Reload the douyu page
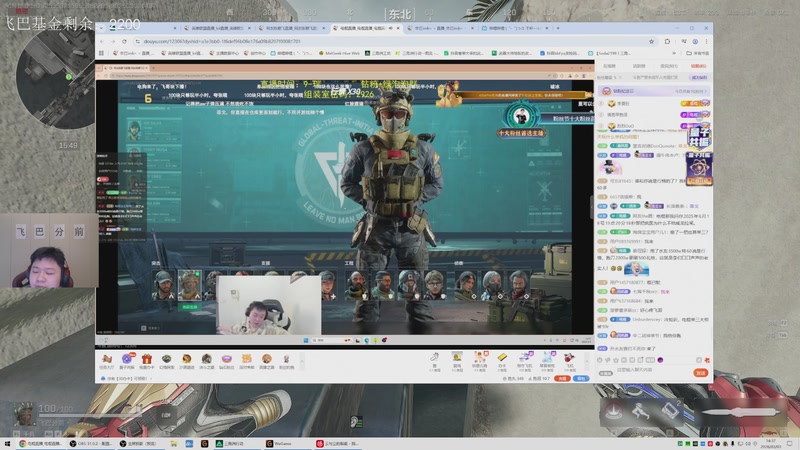Screen dimensions: 800x450 pyautogui.click(x=124, y=41)
